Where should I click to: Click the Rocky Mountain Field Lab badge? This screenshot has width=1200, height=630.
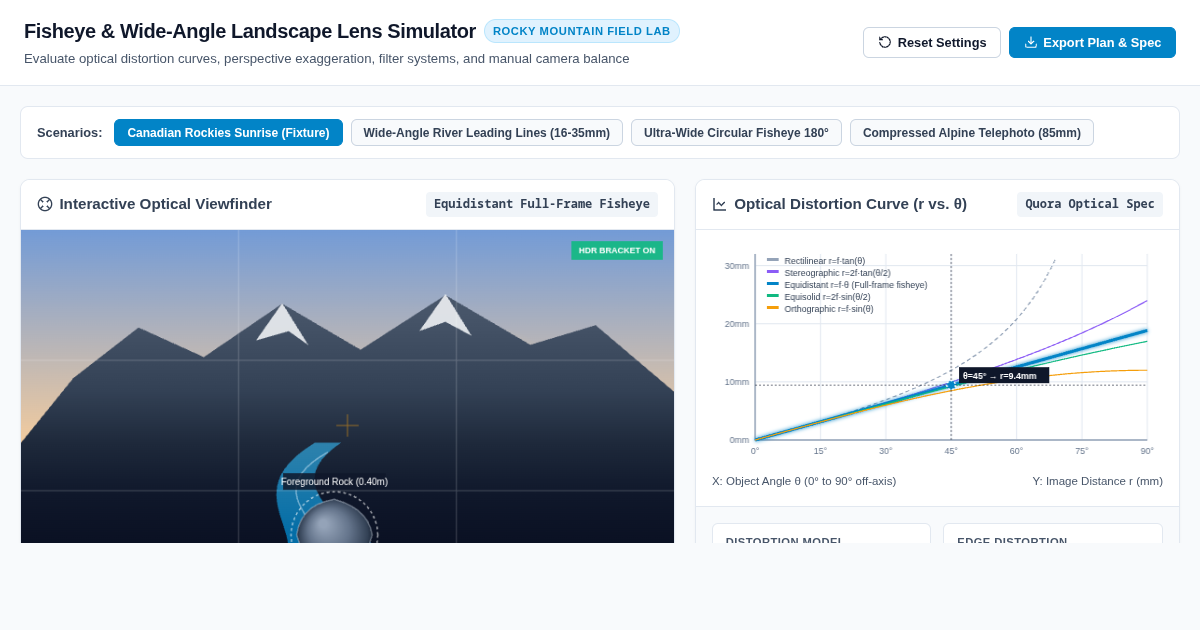[582, 31]
